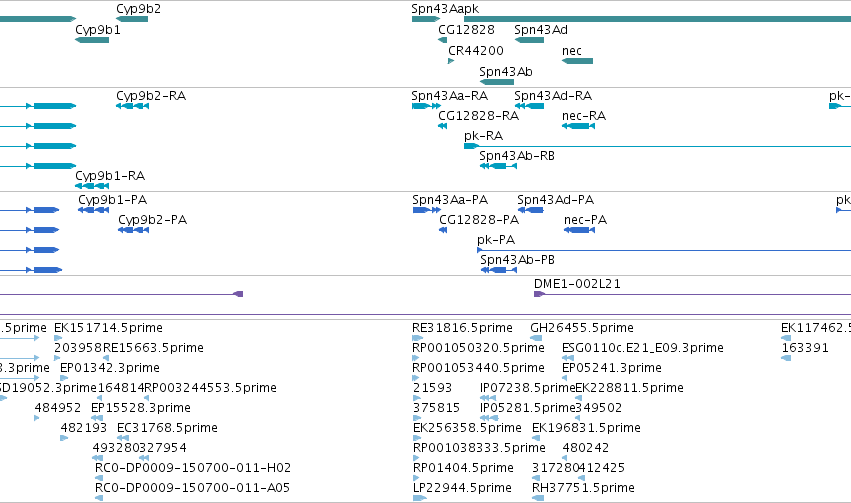Click EST EP01342.3prime label
This screenshot has width=851, height=503.
110,368
